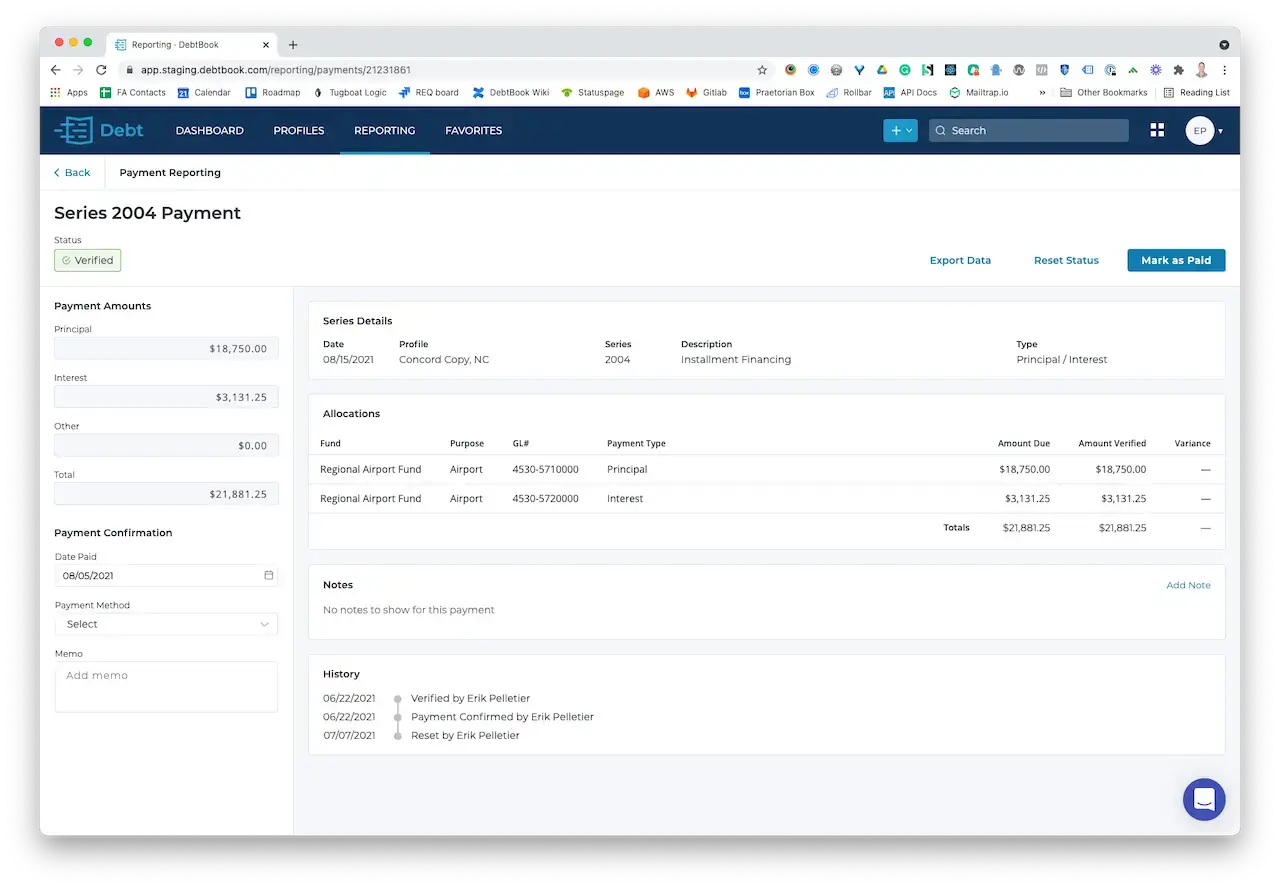Open Chrome Extensions puzzle icon

pos(1179,70)
